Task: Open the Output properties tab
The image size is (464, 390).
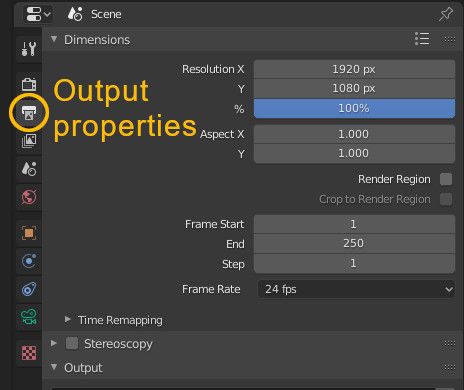Action: pos(29,112)
